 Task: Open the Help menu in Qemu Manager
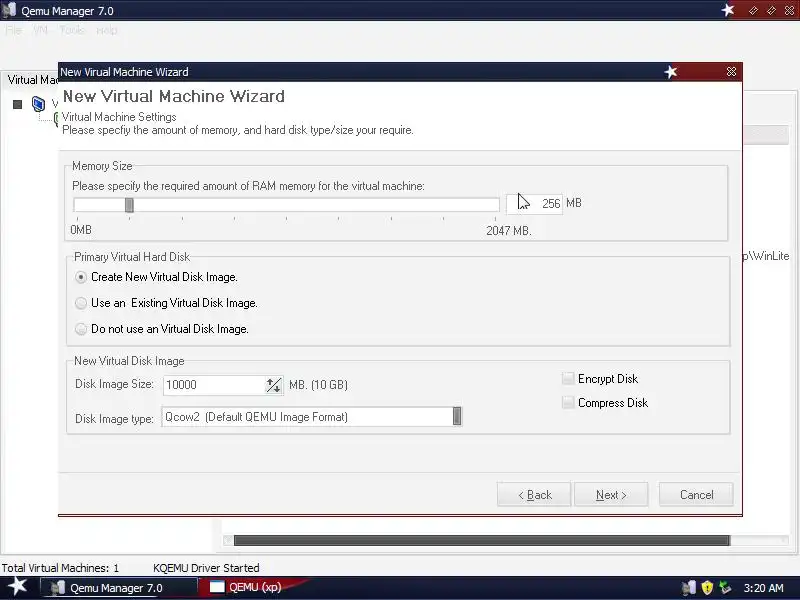[107, 30]
